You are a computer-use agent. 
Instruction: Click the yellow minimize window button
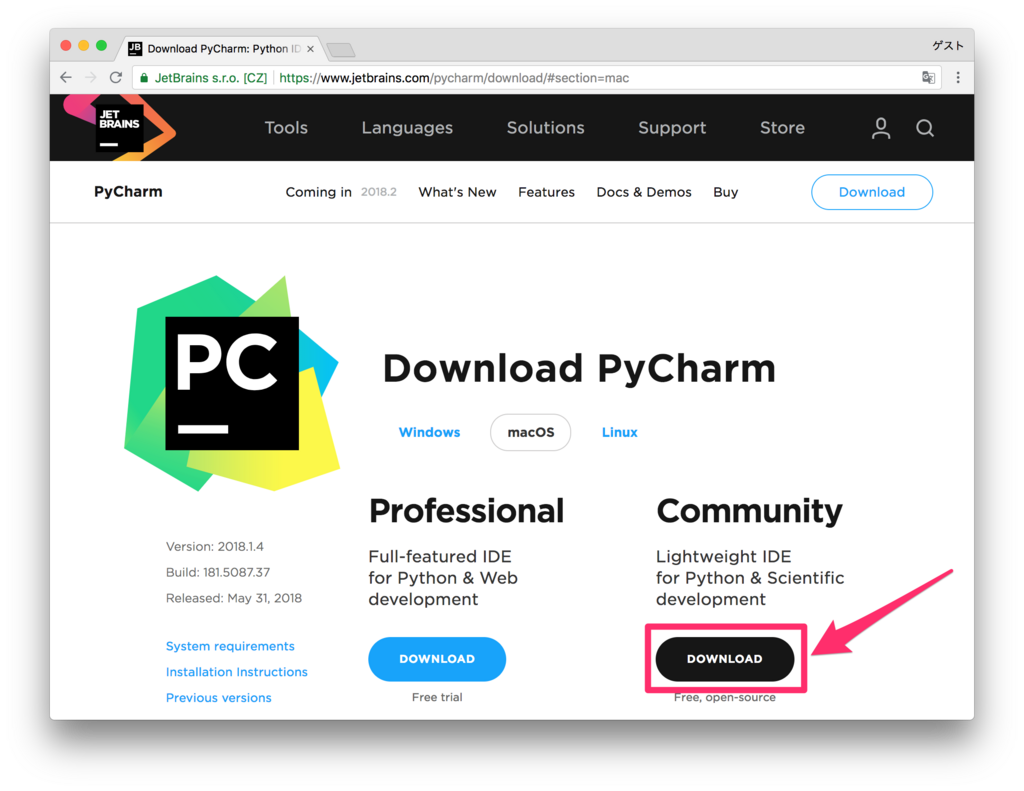[x=84, y=45]
